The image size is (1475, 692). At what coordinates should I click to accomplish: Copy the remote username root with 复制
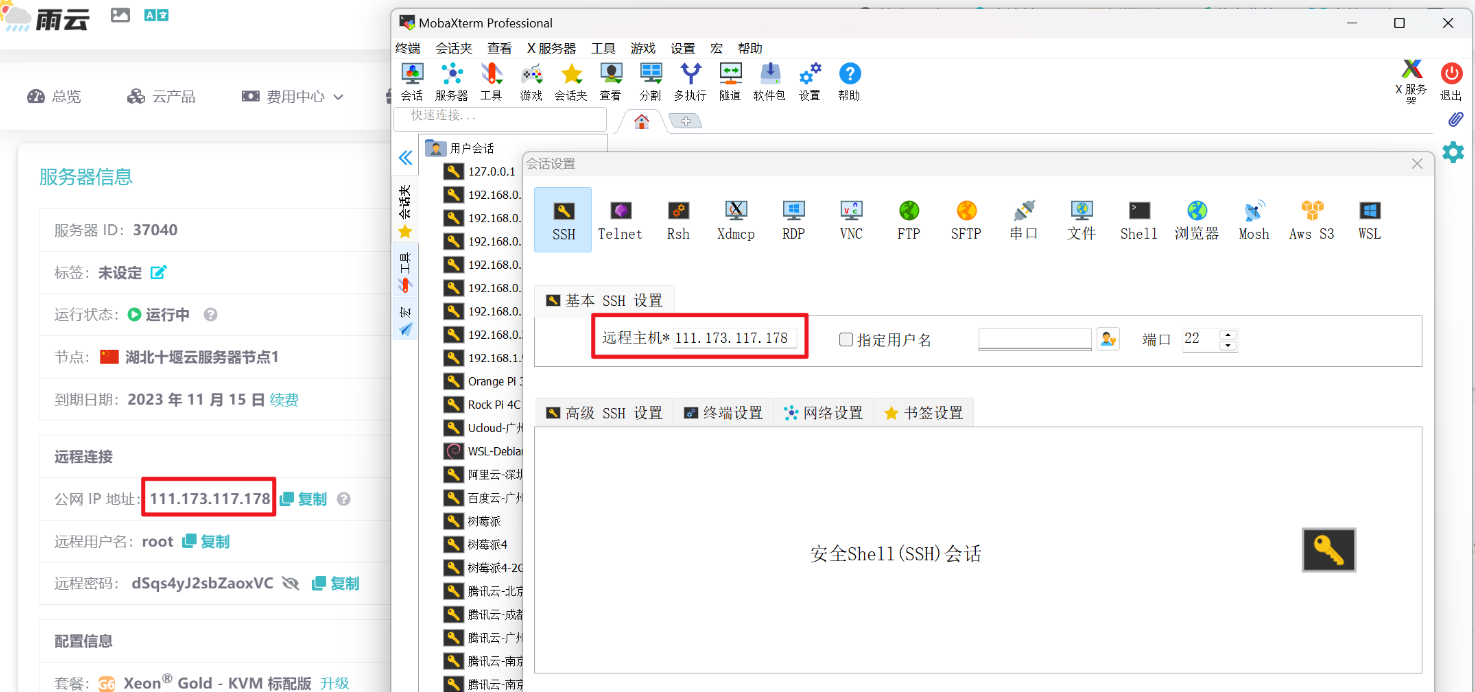point(206,541)
